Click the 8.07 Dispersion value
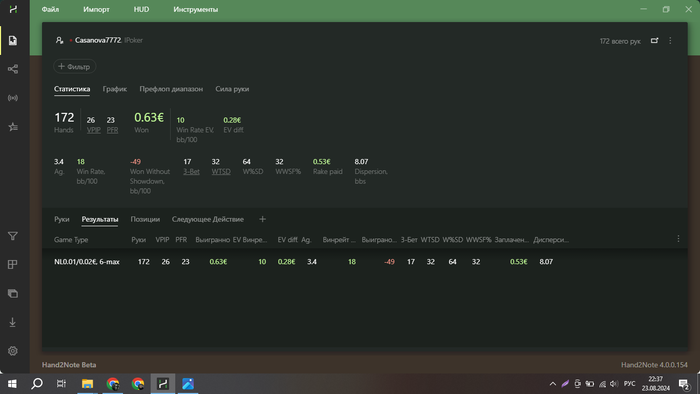The width and height of the screenshot is (700, 394). [x=361, y=162]
